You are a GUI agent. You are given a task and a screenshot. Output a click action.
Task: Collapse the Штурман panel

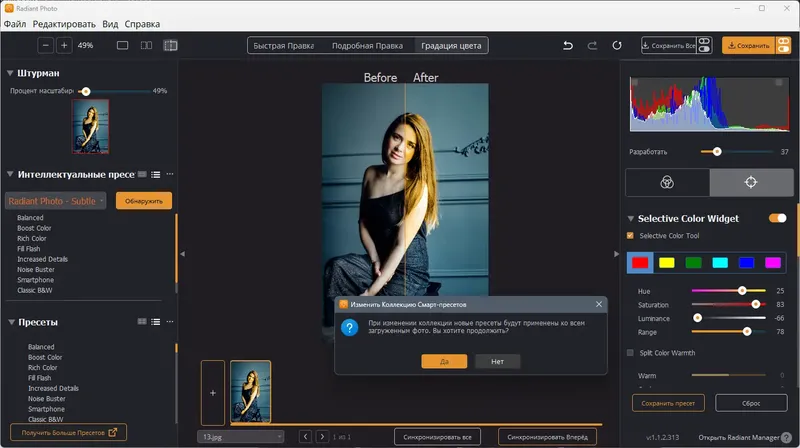click(11, 72)
